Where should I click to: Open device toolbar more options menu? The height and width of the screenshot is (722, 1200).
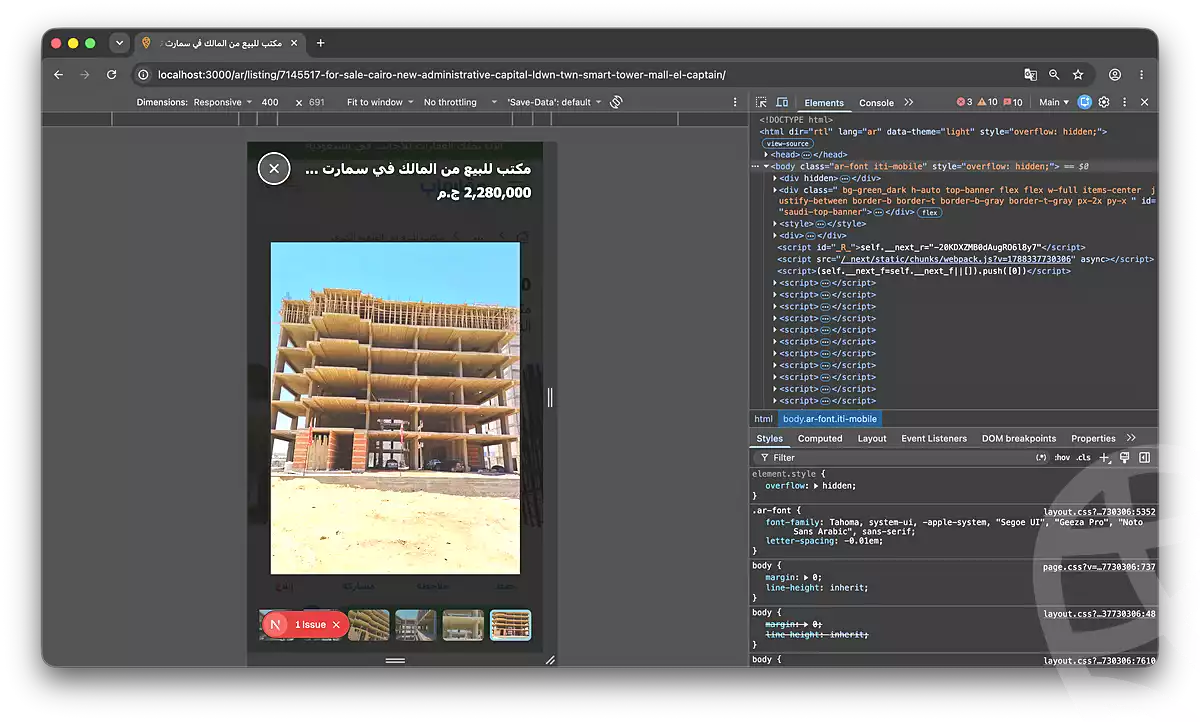735,102
